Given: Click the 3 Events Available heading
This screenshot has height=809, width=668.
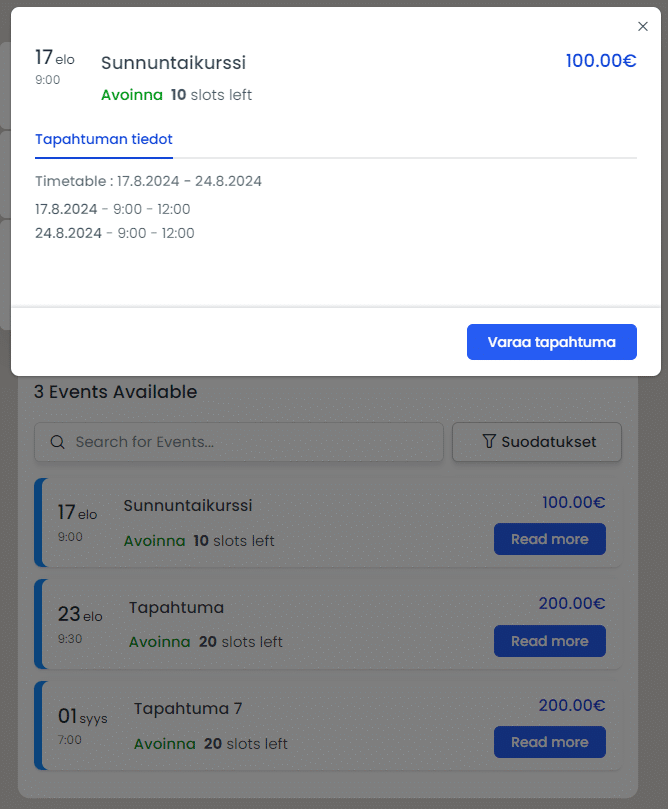Looking at the screenshot, I should point(113,391).
